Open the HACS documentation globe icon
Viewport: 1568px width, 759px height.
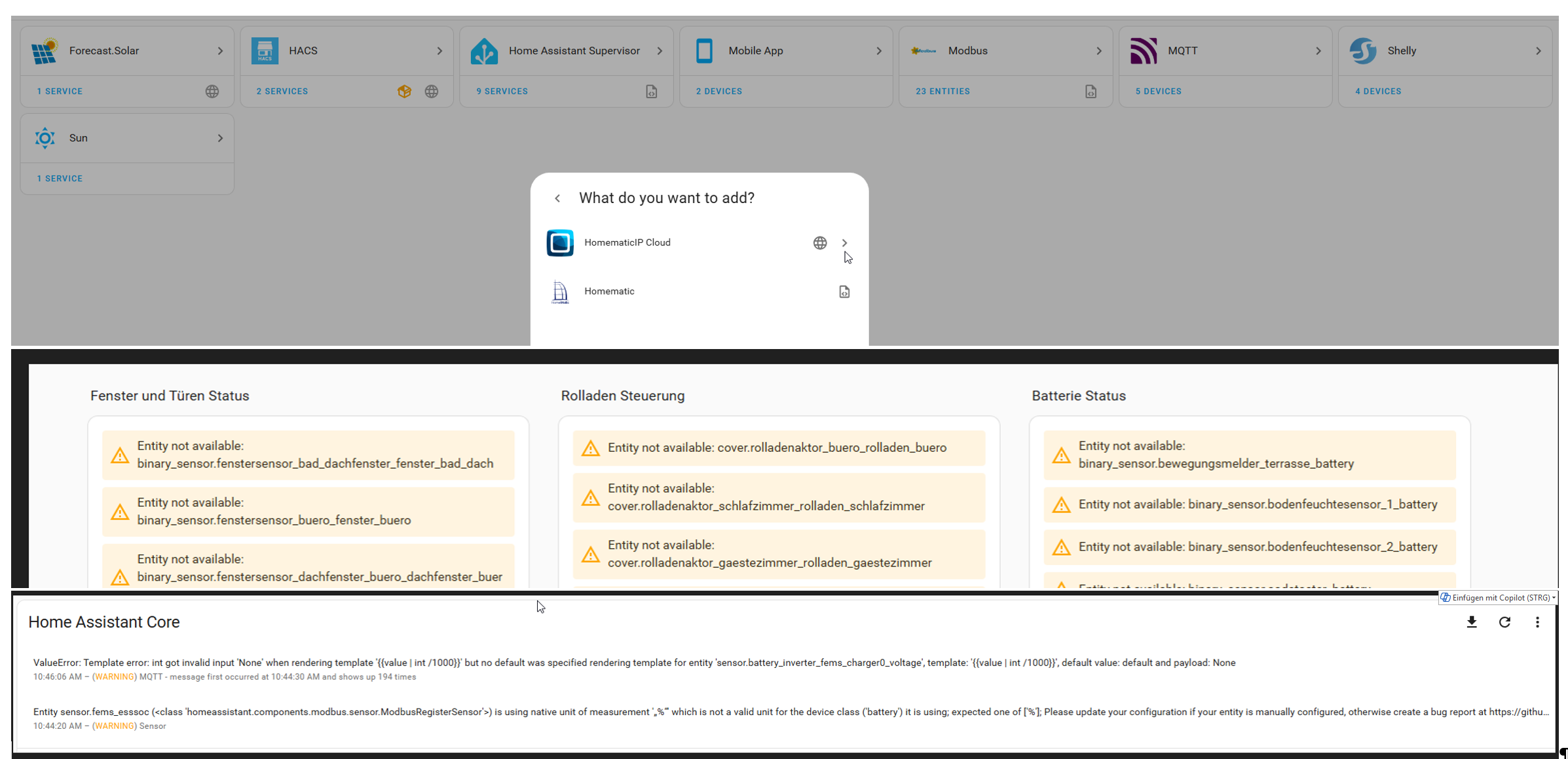[x=432, y=91]
